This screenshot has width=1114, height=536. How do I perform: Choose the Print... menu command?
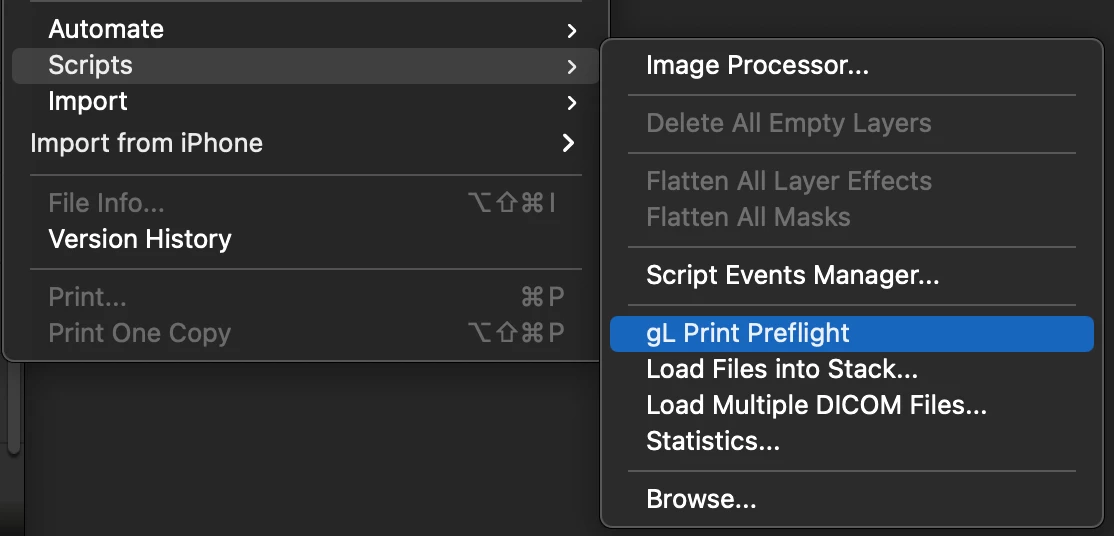click(x=87, y=298)
